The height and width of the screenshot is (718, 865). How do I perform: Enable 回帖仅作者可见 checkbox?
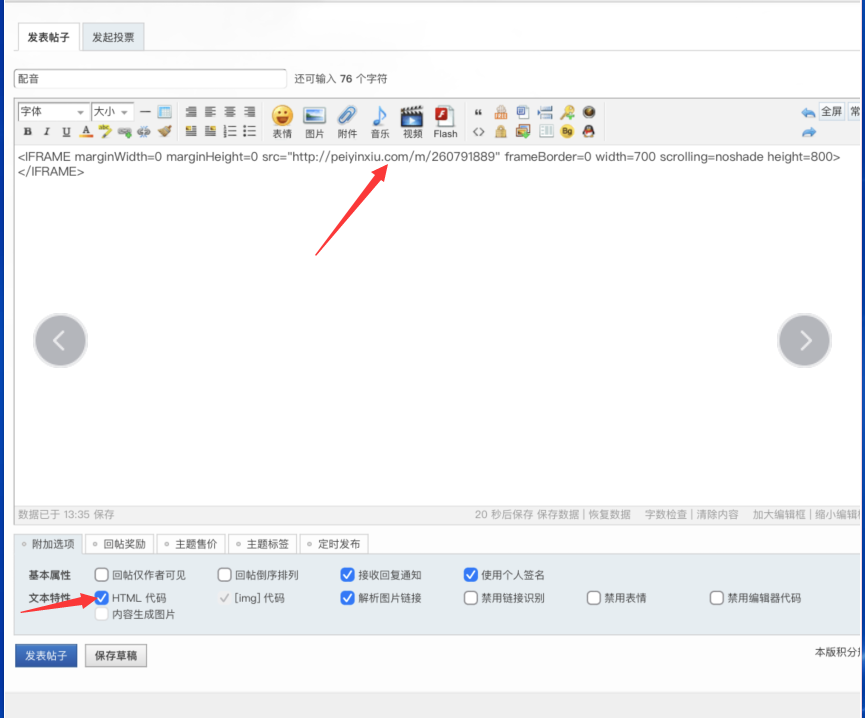click(x=102, y=575)
